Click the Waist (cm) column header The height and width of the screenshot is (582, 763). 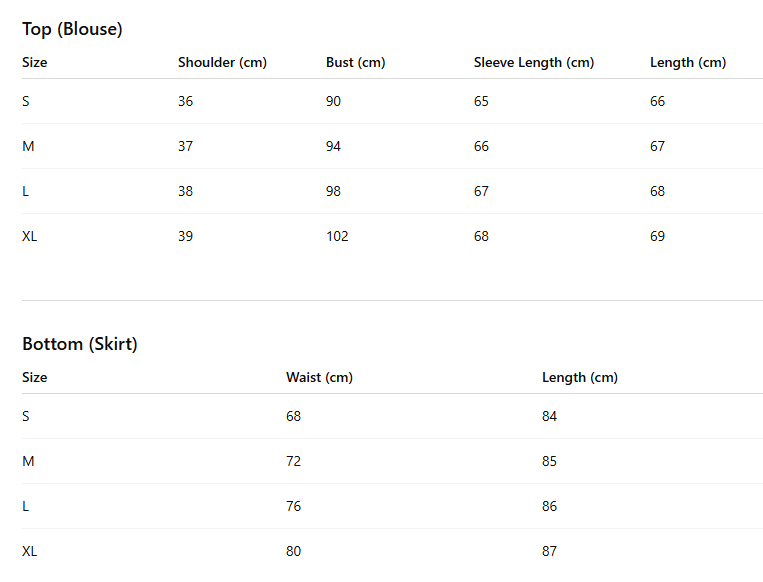[319, 377]
